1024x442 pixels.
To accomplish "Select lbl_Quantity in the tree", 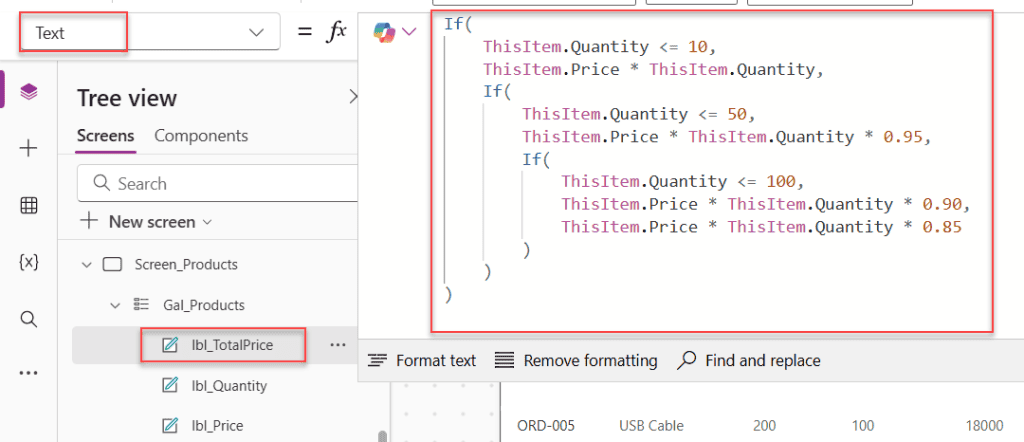I will tap(229, 386).
